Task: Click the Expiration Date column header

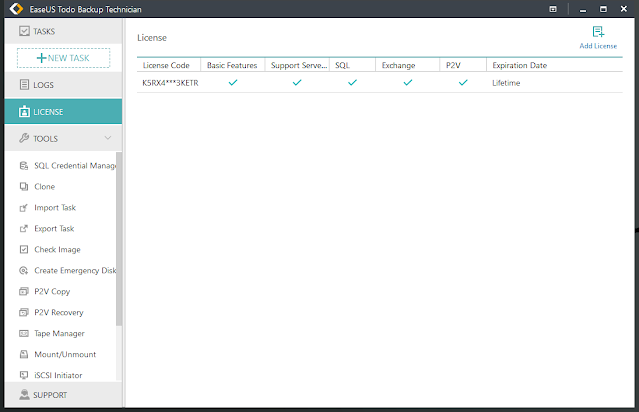Action: coord(555,65)
